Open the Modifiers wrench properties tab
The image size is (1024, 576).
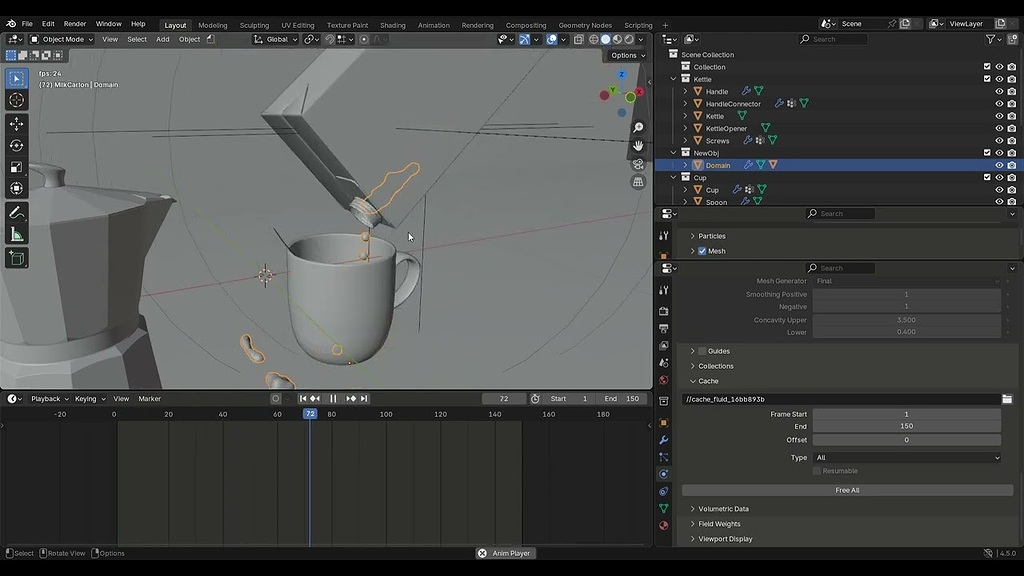pos(664,440)
